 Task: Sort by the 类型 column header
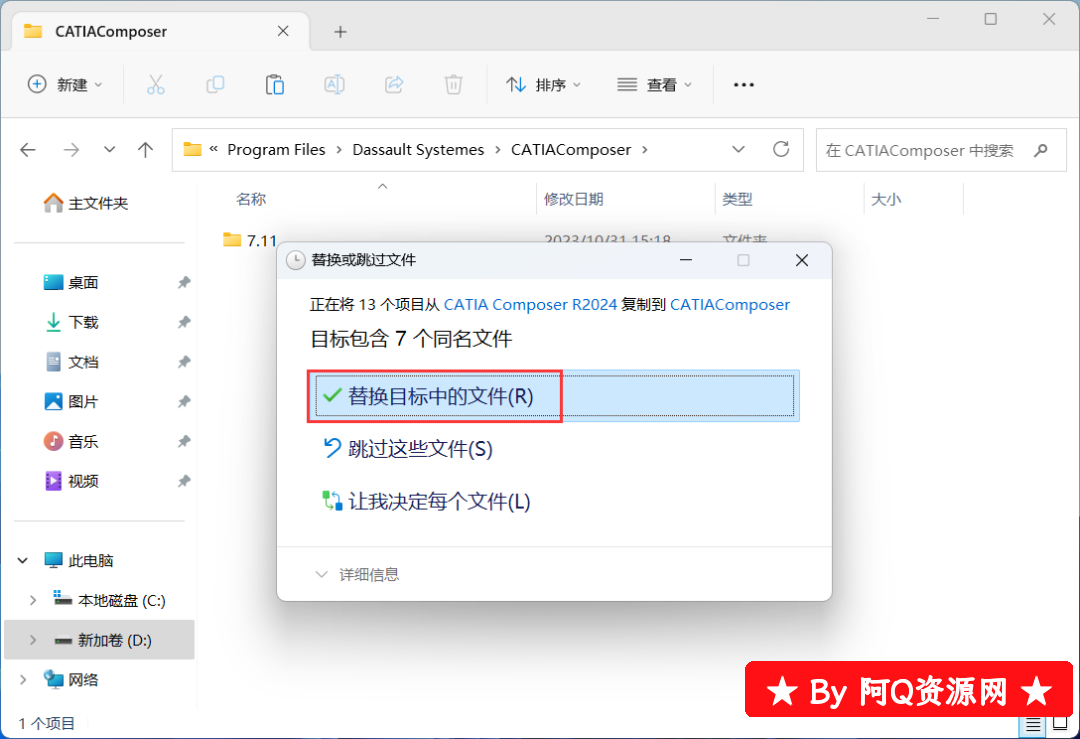(x=737, y=199)
